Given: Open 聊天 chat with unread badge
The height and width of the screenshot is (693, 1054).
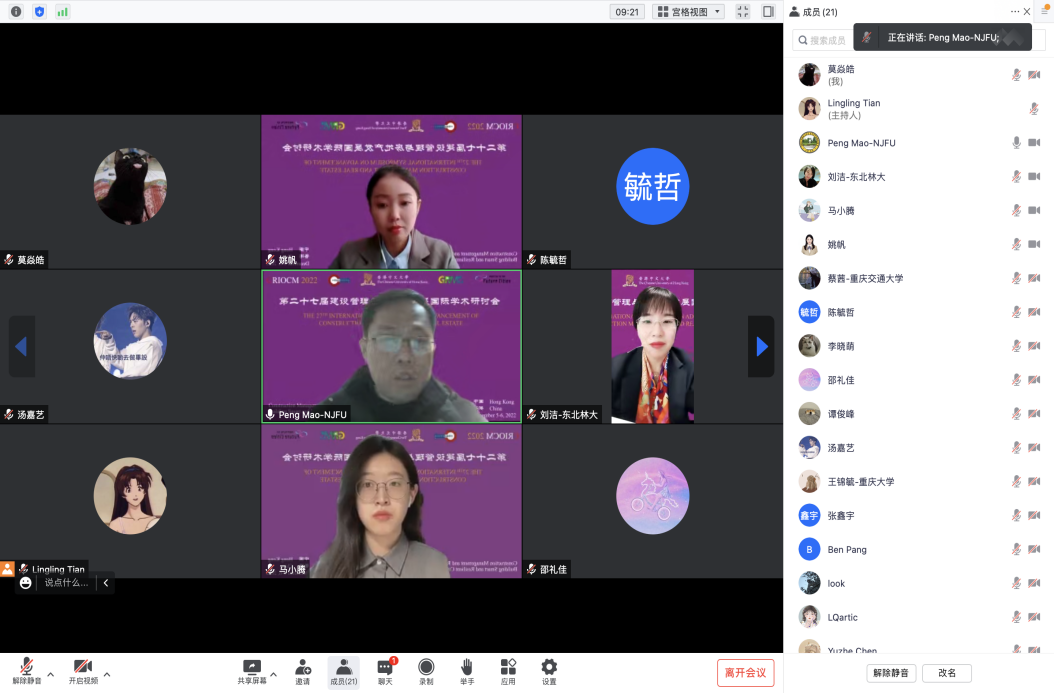Looking at the screenshot, I should (385, 671).
